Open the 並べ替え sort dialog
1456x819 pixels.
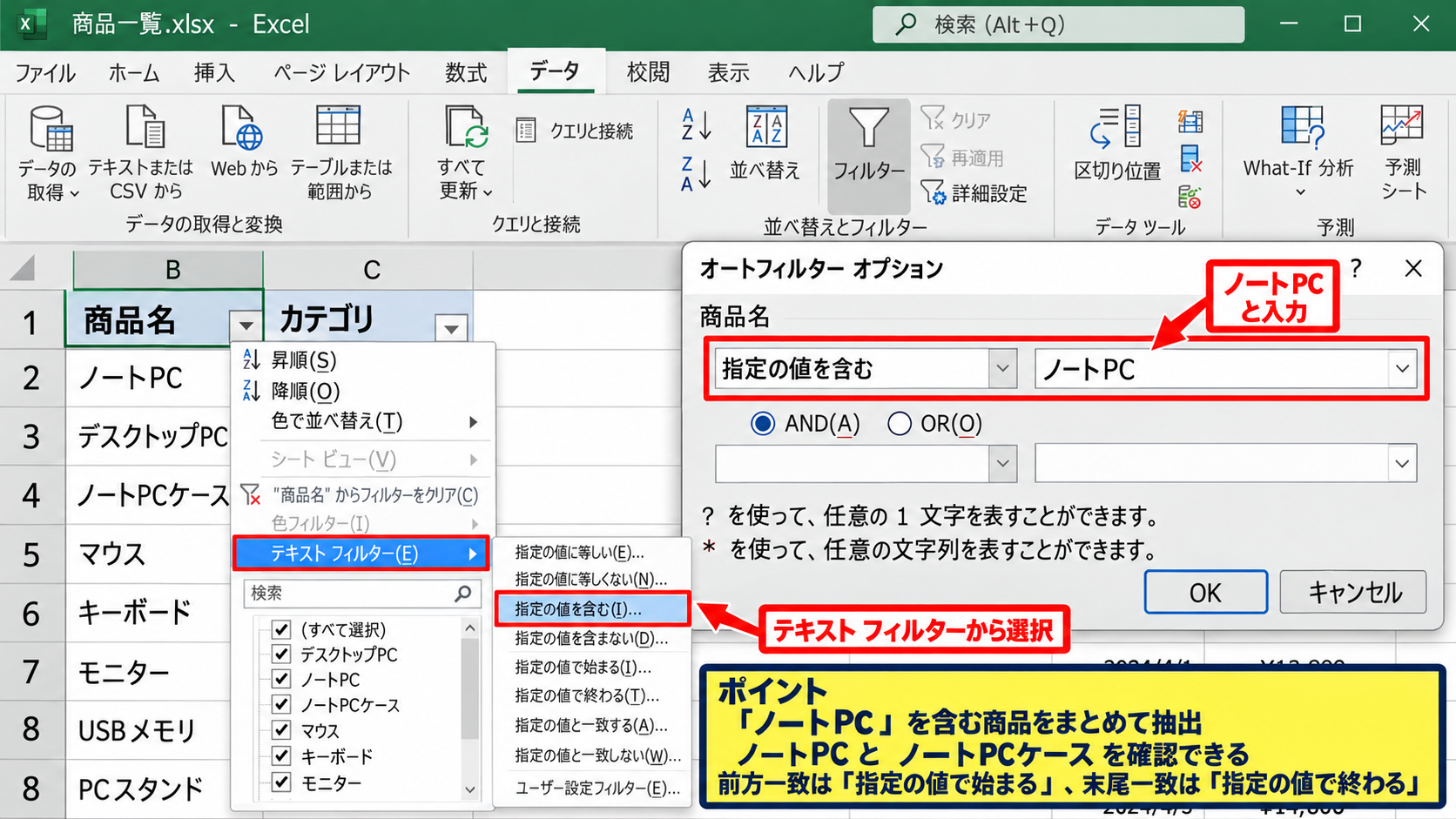tap(766, 144)
